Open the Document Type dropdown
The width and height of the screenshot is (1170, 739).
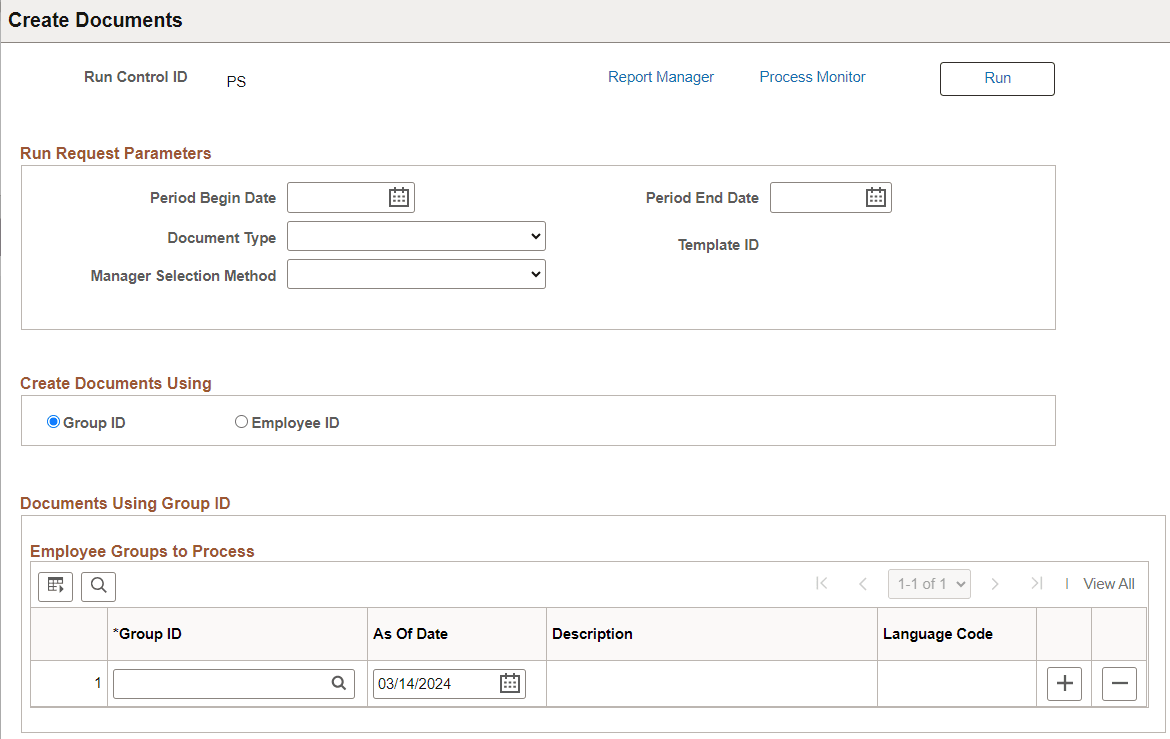(416, 236)
